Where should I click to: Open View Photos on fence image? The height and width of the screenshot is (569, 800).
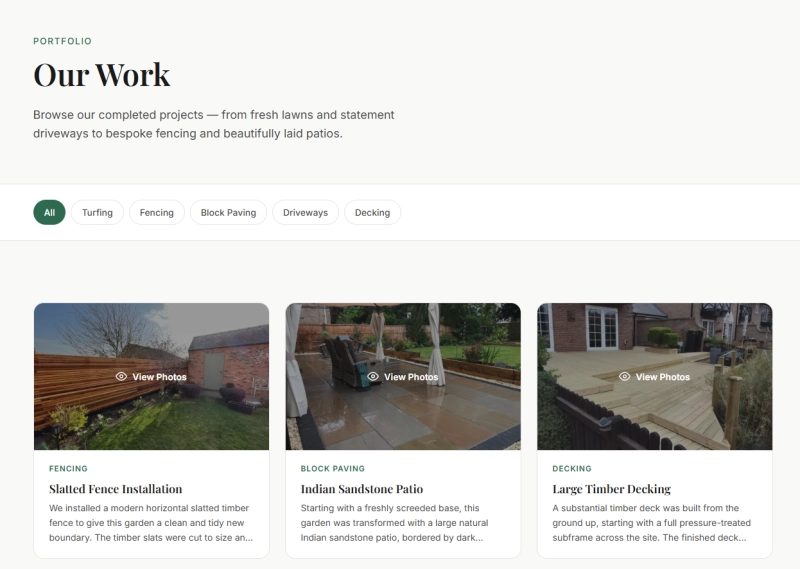pos(151,377)
